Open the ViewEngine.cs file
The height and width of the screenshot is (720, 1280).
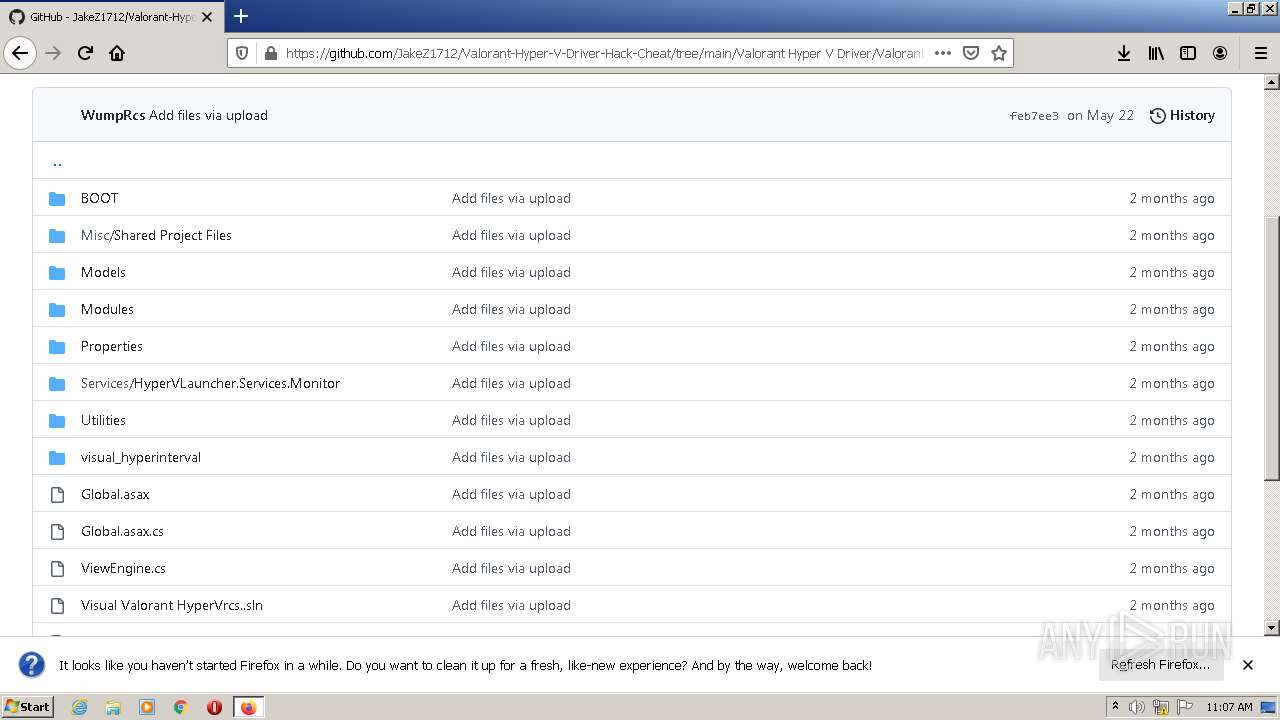(x=123, y=568)
